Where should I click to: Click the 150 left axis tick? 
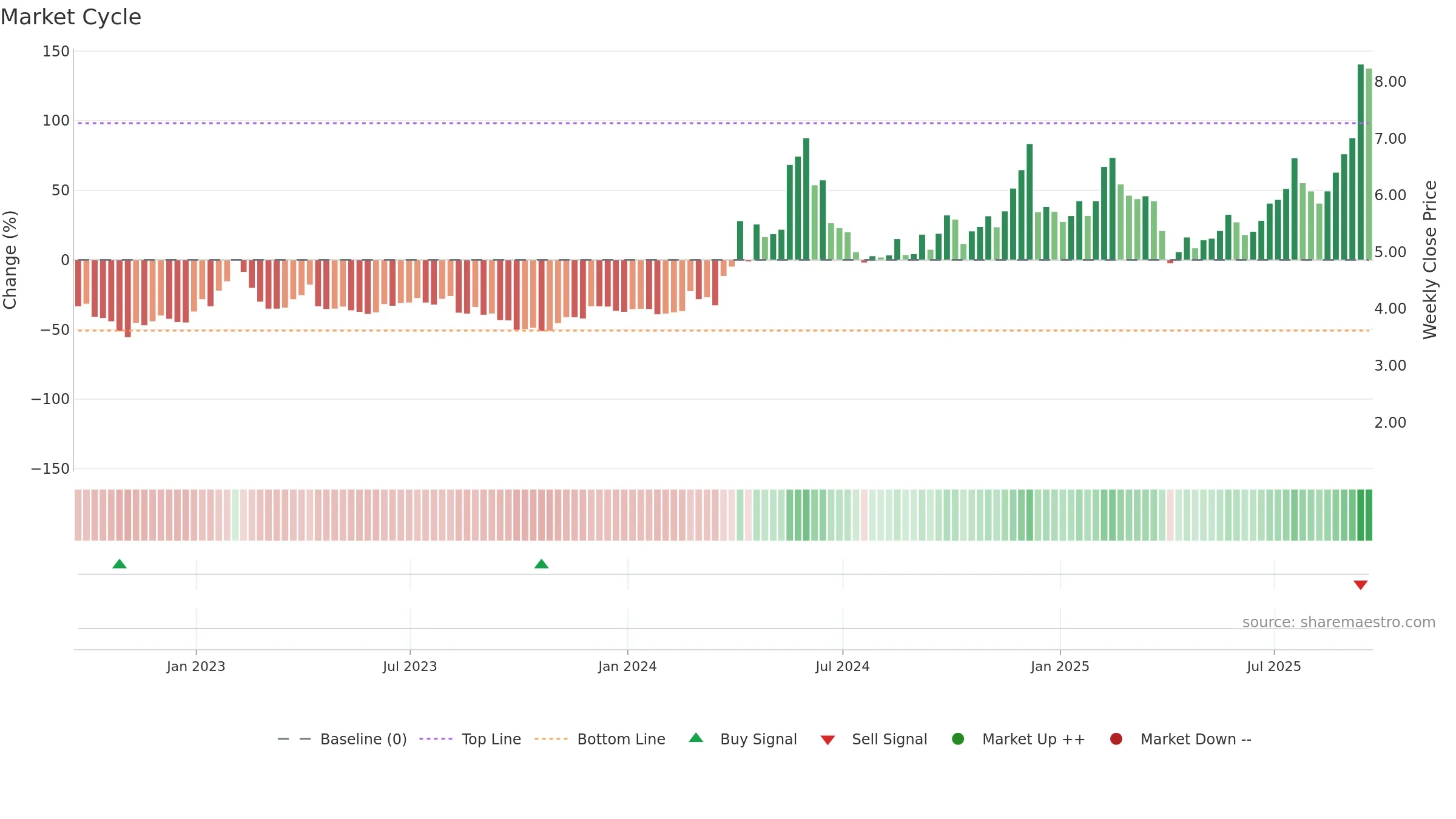[56, 52]
